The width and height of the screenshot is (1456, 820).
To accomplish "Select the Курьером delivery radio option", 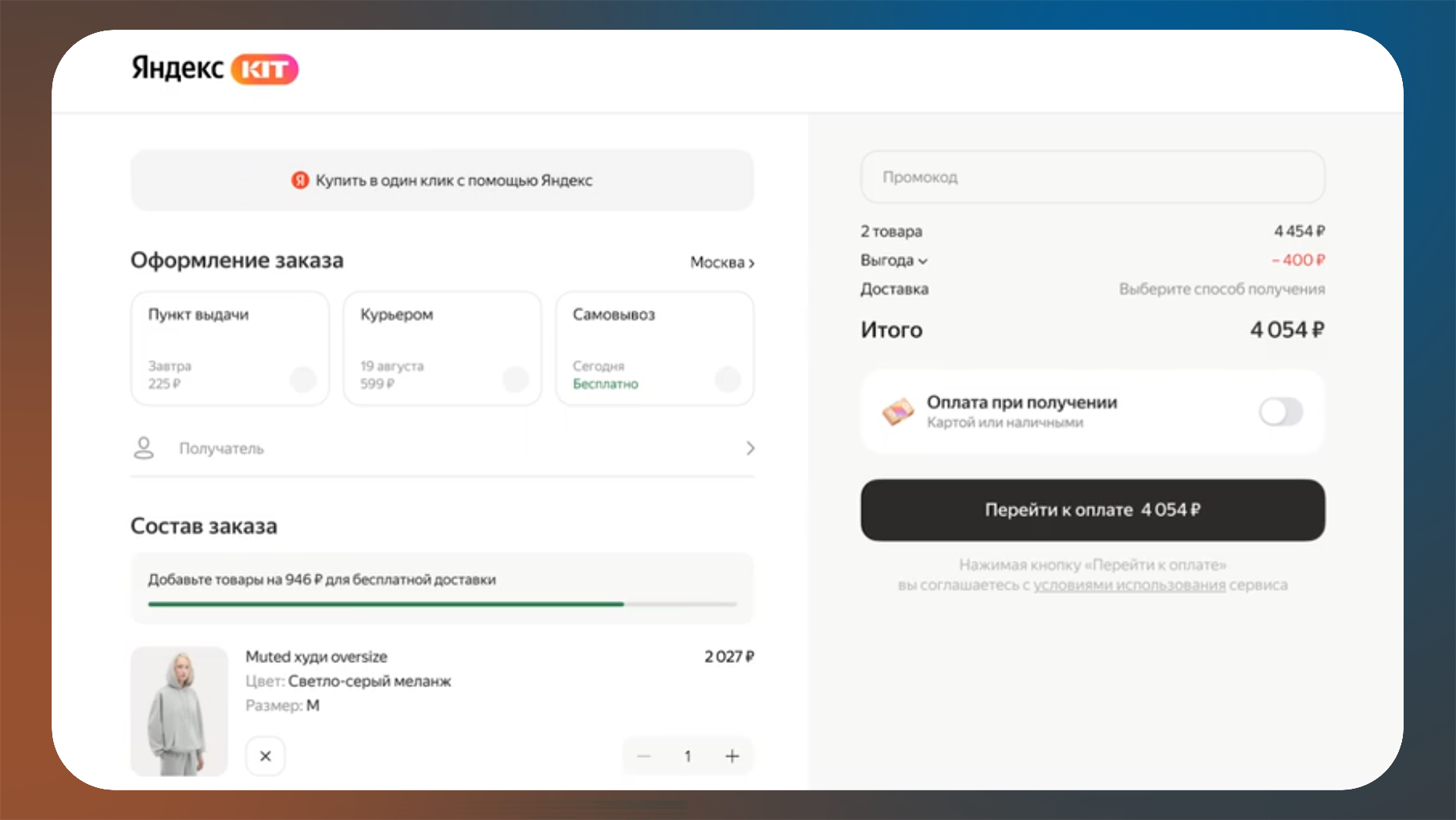I will [x=515, y=380].
